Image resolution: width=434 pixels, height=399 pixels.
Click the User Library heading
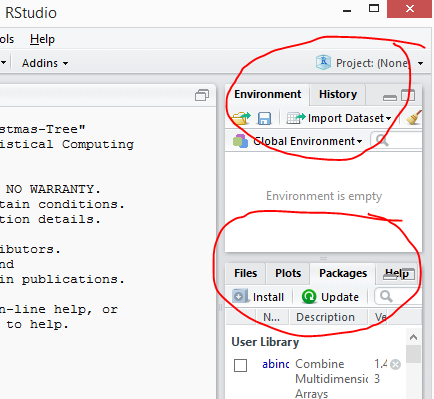[265, 342]
